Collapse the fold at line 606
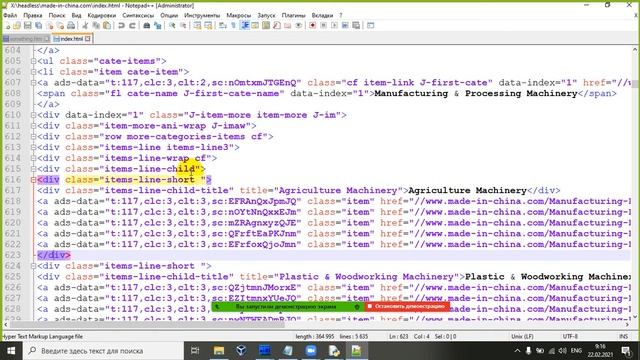 33,72
